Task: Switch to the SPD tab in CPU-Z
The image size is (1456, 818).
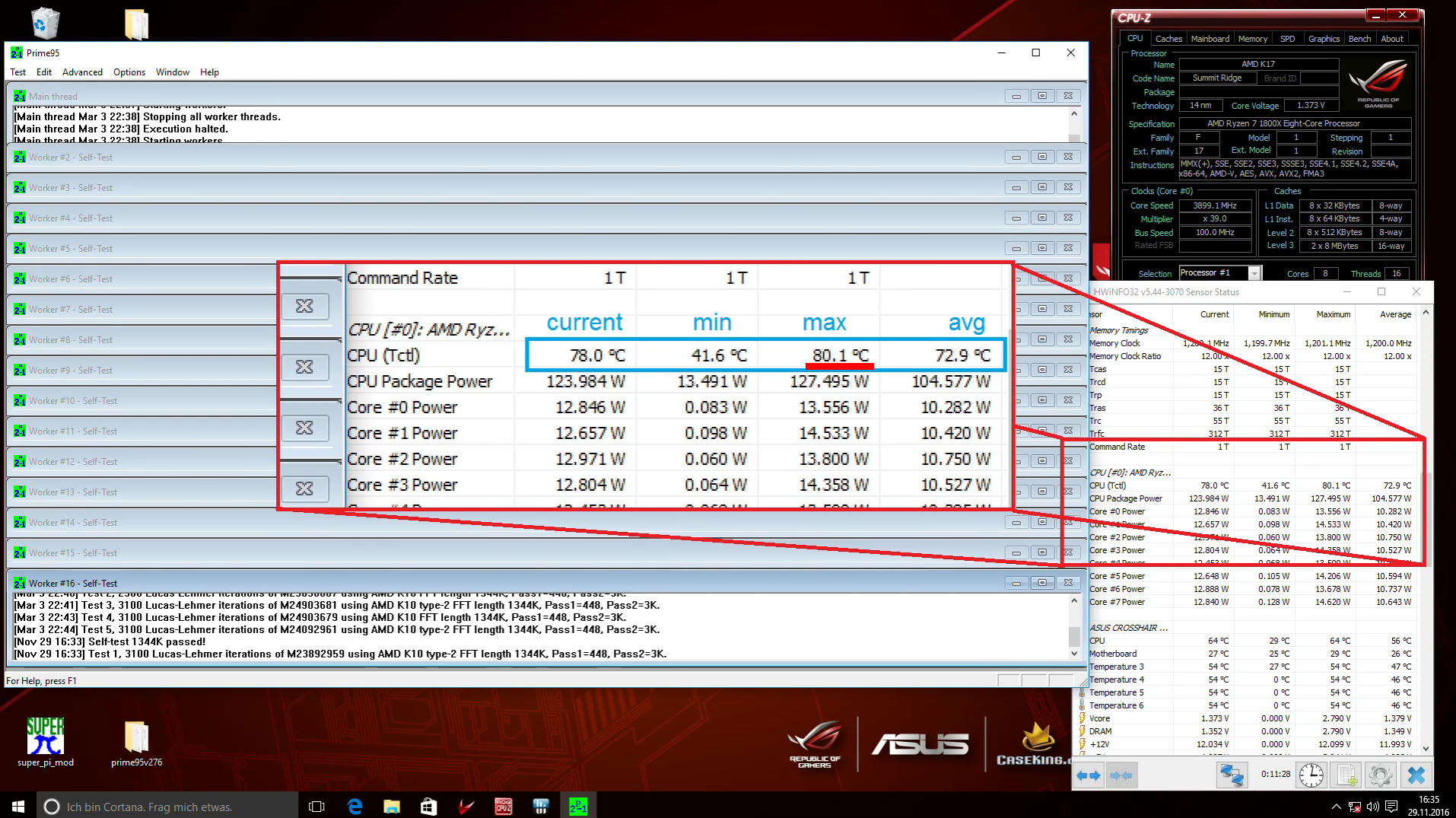Action: [1287, 39]
